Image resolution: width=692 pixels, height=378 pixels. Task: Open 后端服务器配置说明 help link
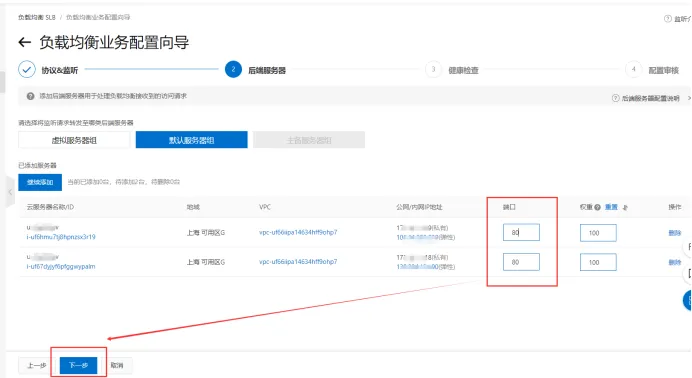coord(650,98)
